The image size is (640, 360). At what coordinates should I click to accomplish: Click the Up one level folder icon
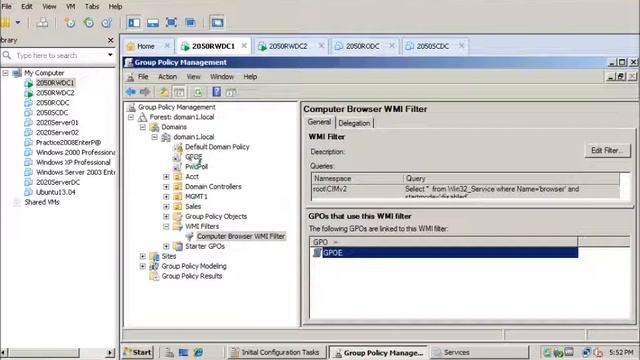tap(164, 92)
